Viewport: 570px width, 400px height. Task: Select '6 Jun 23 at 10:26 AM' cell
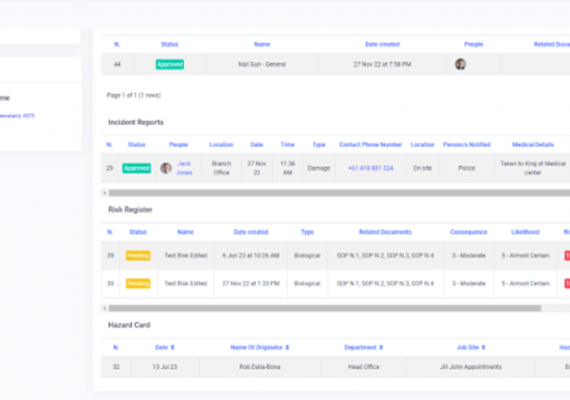250,256
